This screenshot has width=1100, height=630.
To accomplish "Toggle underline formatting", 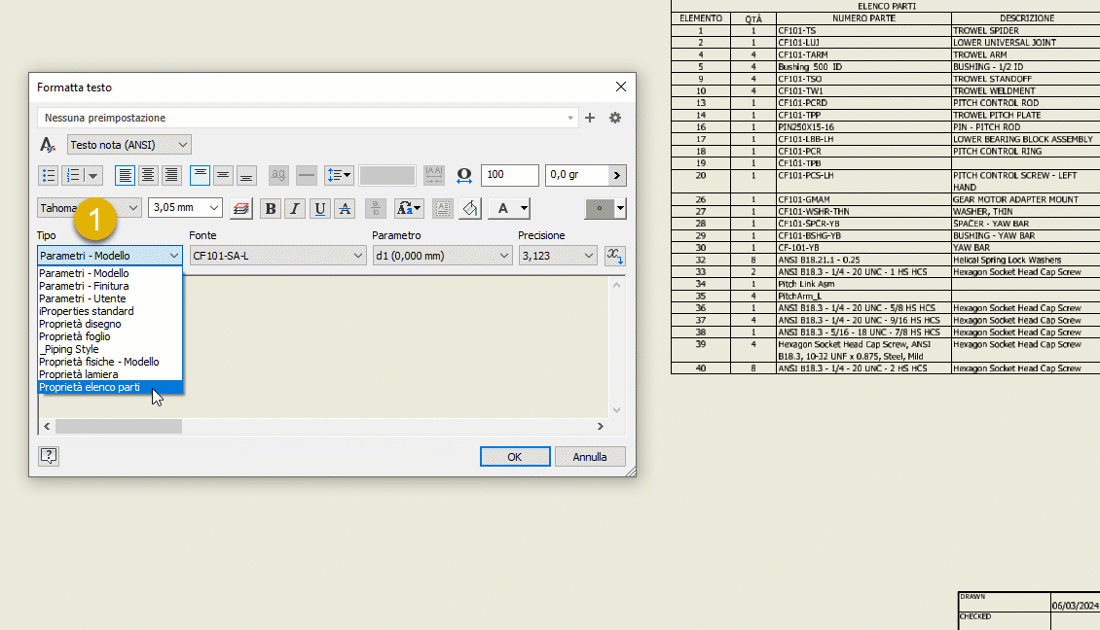I will point(320,208).
